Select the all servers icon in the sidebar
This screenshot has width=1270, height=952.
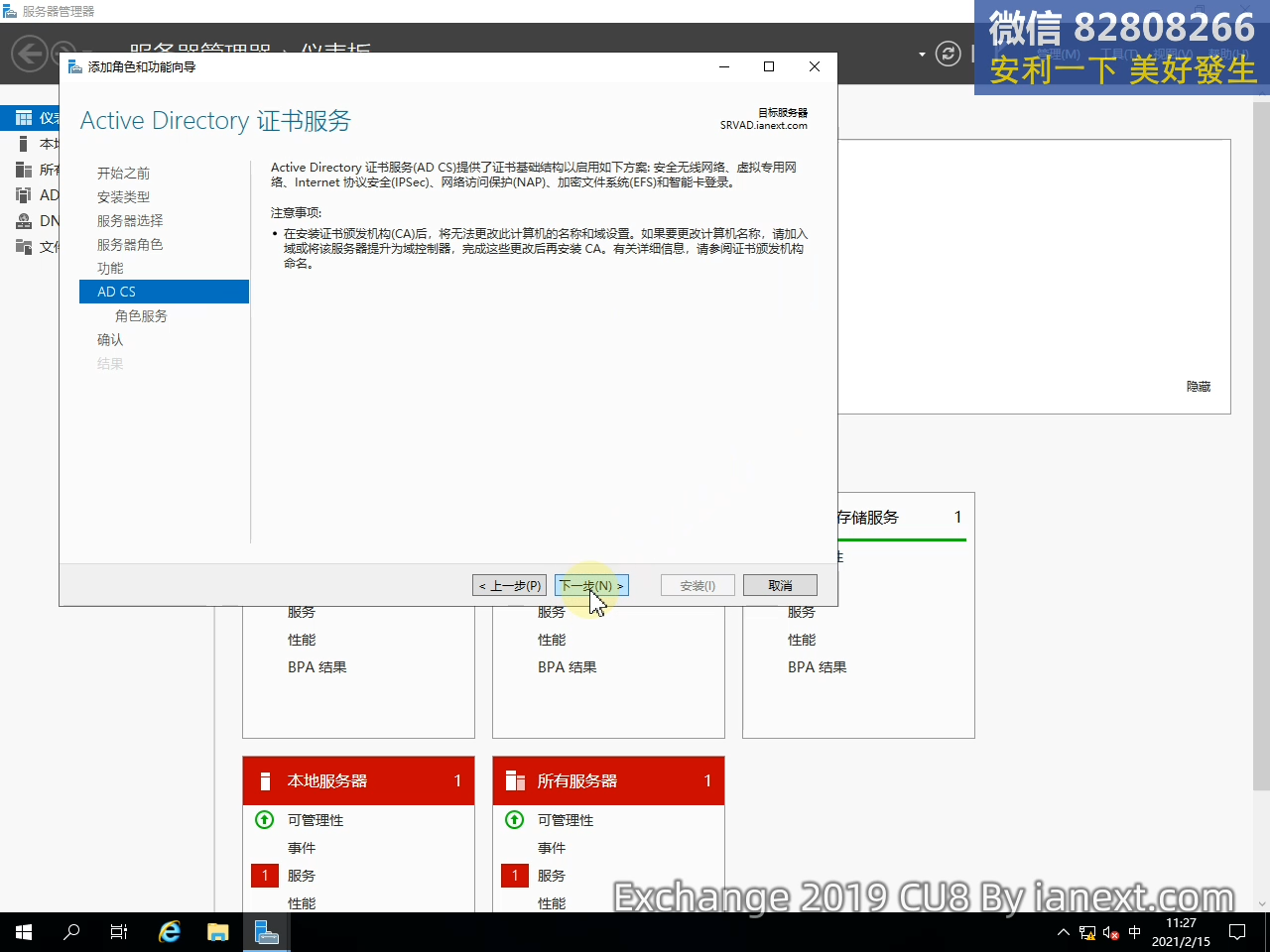[x=24, y=170]
